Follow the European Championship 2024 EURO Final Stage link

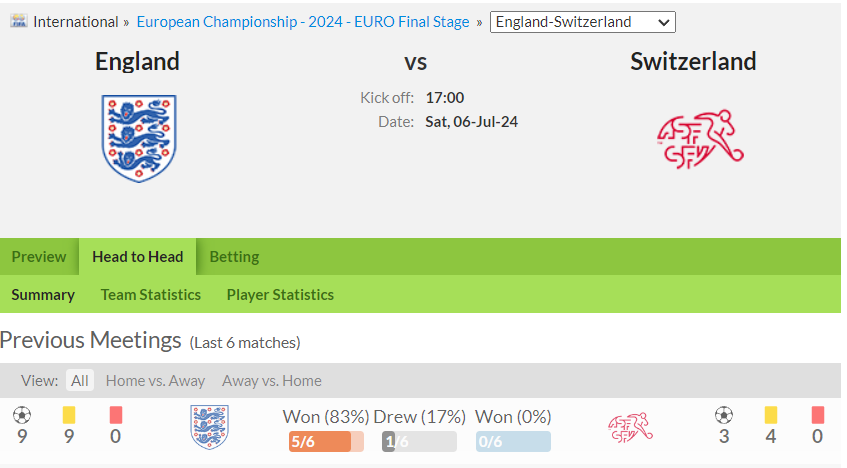point(303,22)
